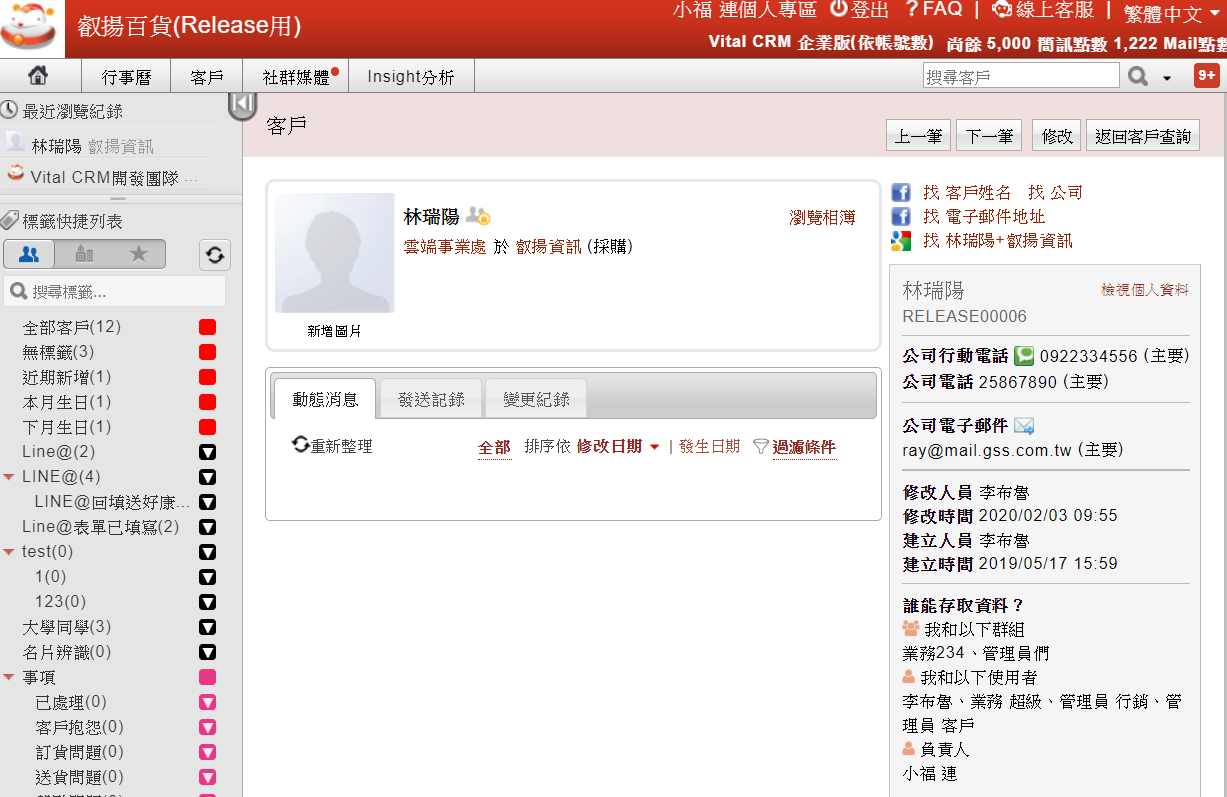Go to the previous record 上一筆
Screen dimensions: 1227x797
point(919,136)
